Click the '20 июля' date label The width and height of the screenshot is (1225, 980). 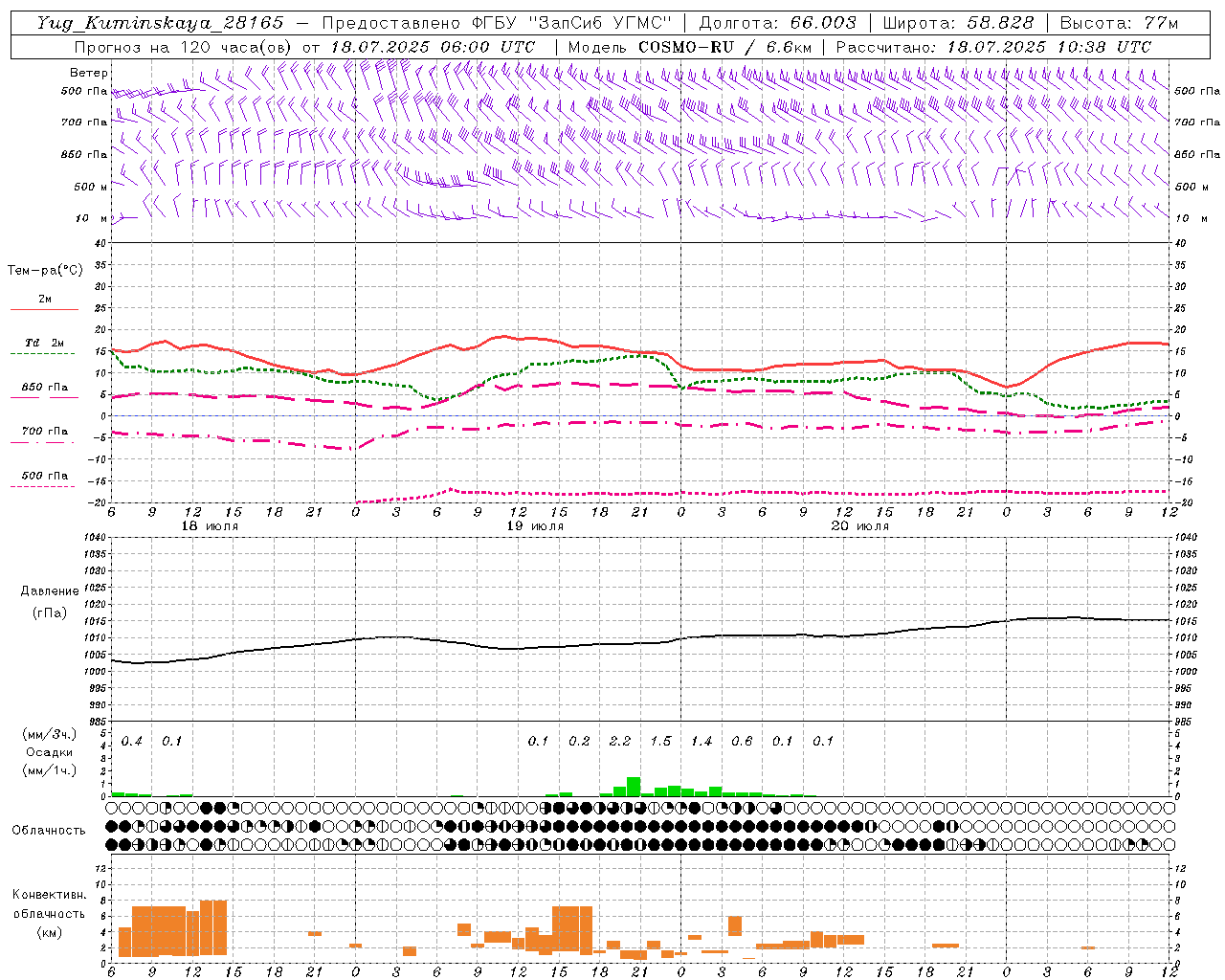coord(859,526)
